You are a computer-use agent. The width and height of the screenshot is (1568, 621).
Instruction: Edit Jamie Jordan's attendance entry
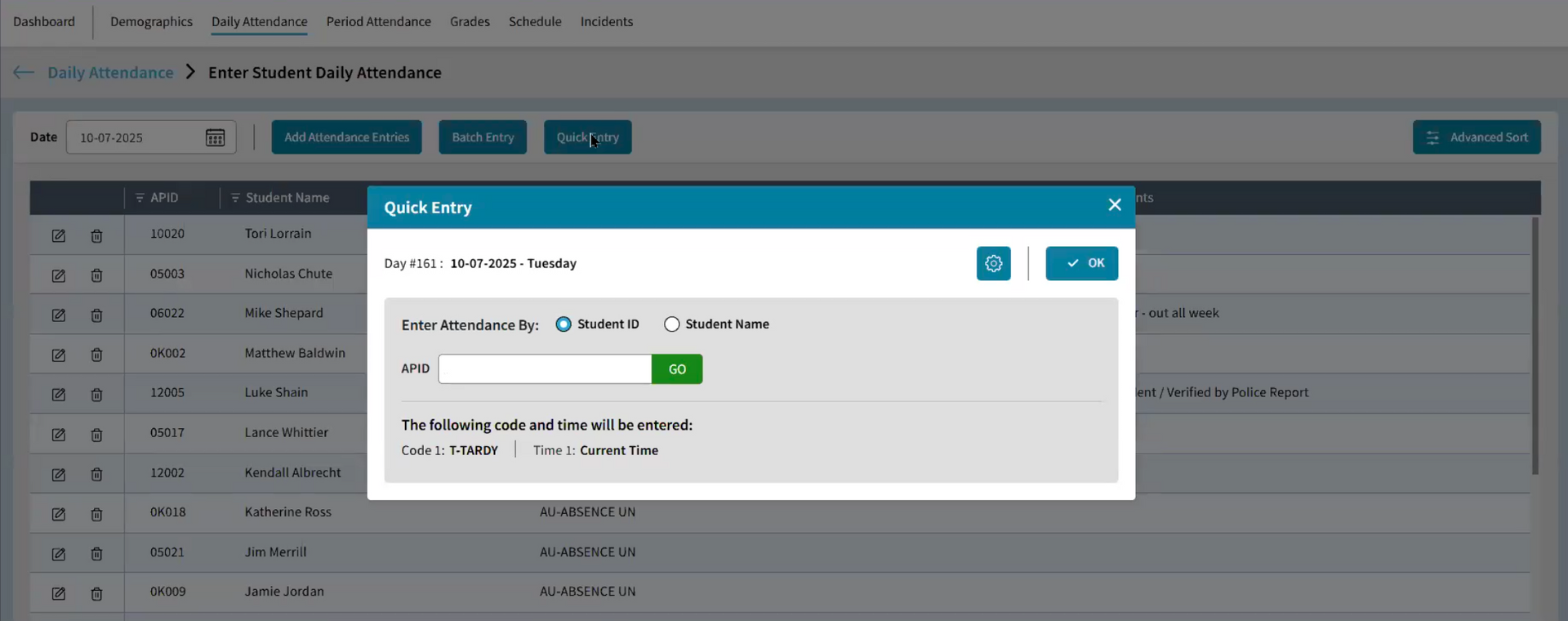(58, 594)
